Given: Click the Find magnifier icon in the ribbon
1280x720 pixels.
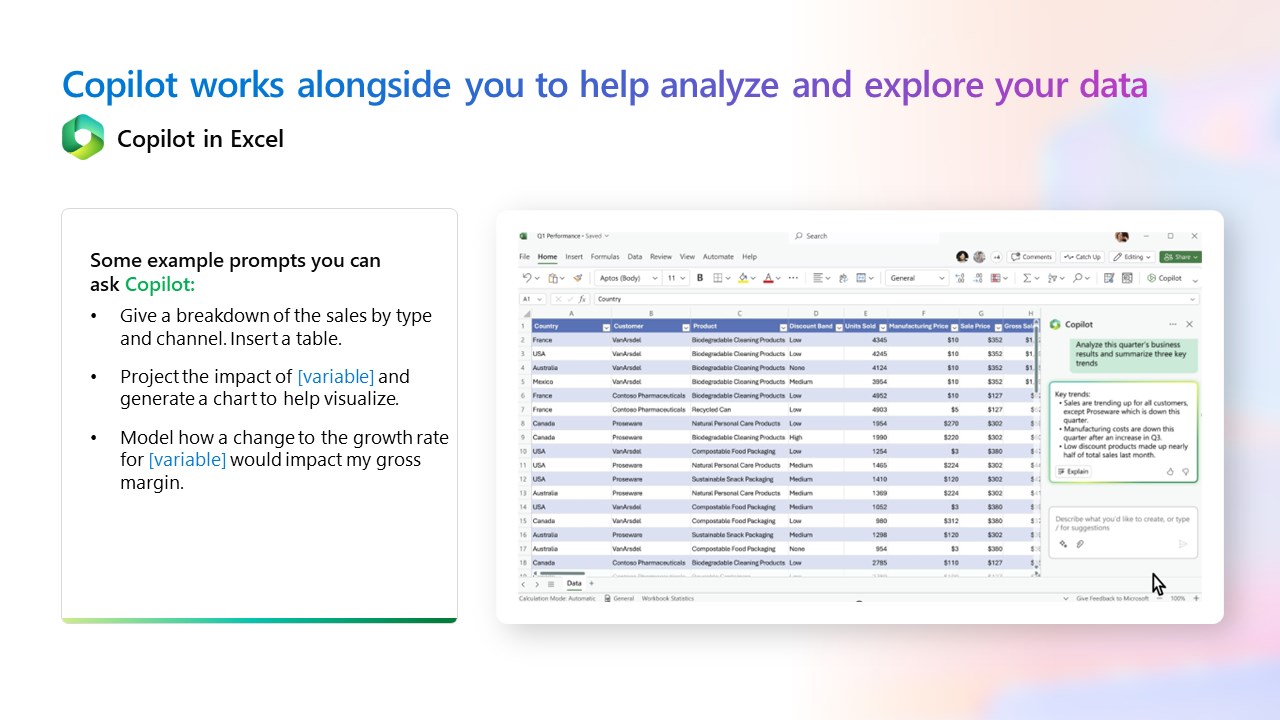Looking at the screenshot, I should (1078, 278).
